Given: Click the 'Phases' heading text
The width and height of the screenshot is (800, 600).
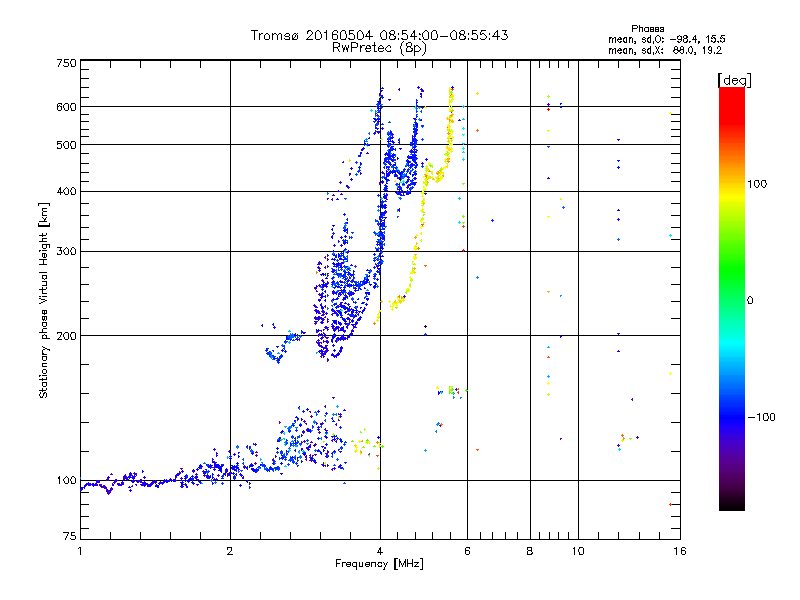Looking at the screenshot, I should click(x=647, y=29).
